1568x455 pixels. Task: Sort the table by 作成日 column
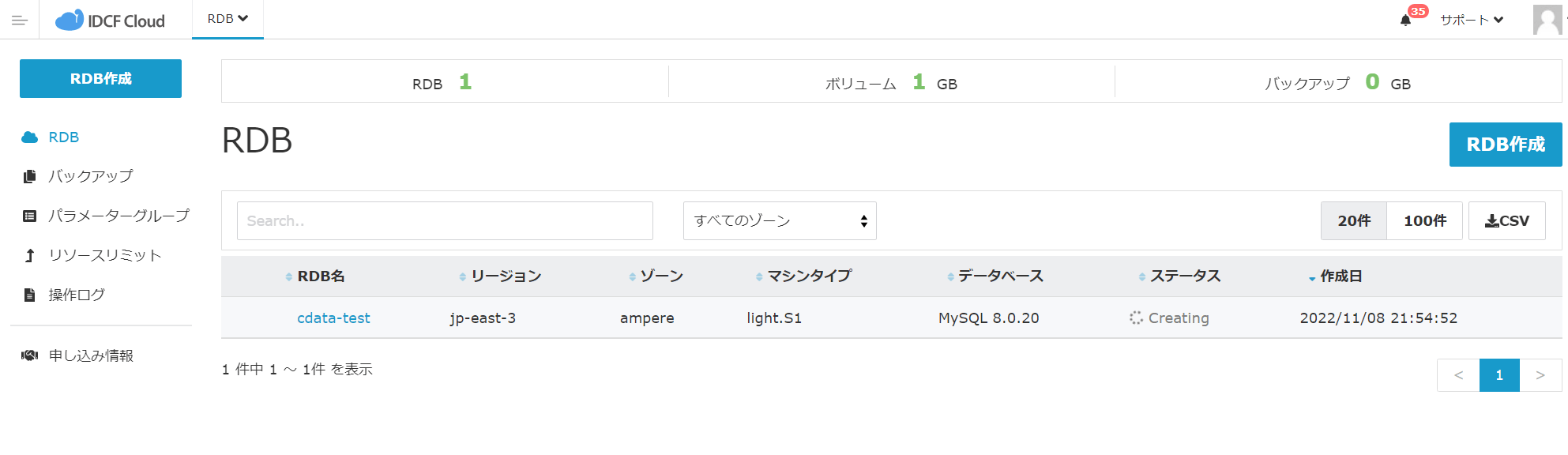[x=1341, y=276]
